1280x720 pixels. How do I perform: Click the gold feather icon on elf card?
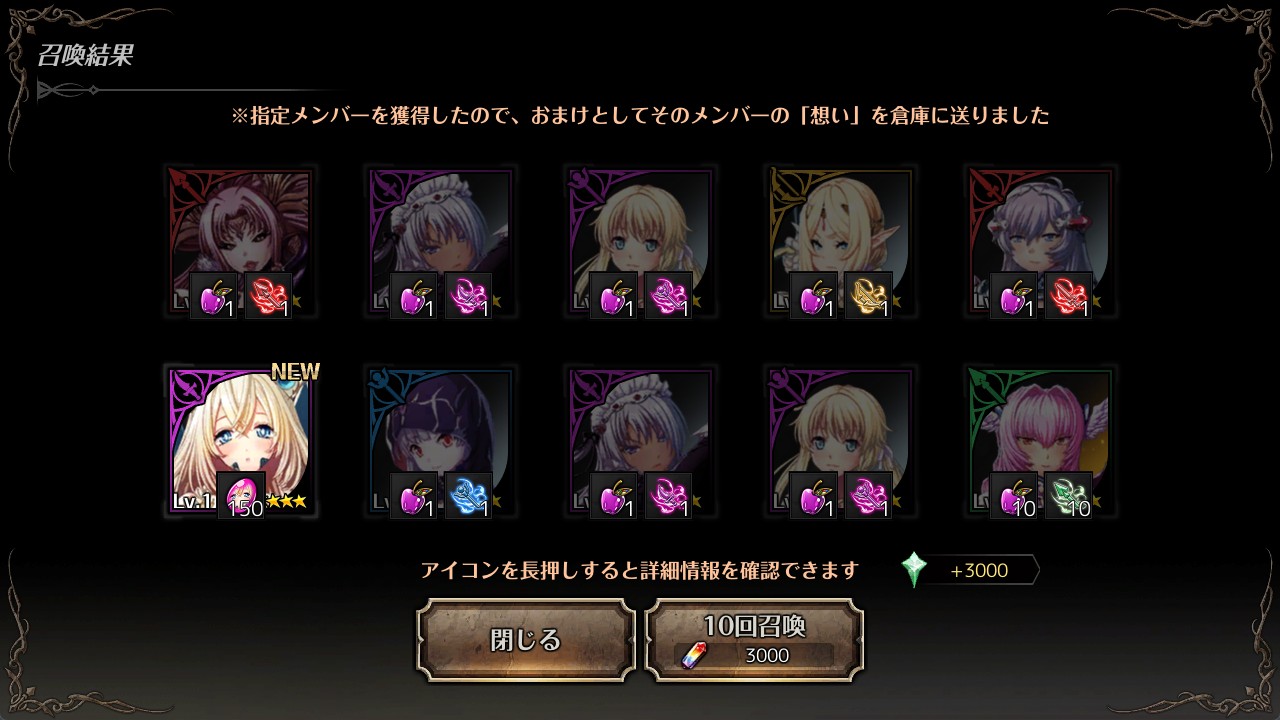click(868, 295)
